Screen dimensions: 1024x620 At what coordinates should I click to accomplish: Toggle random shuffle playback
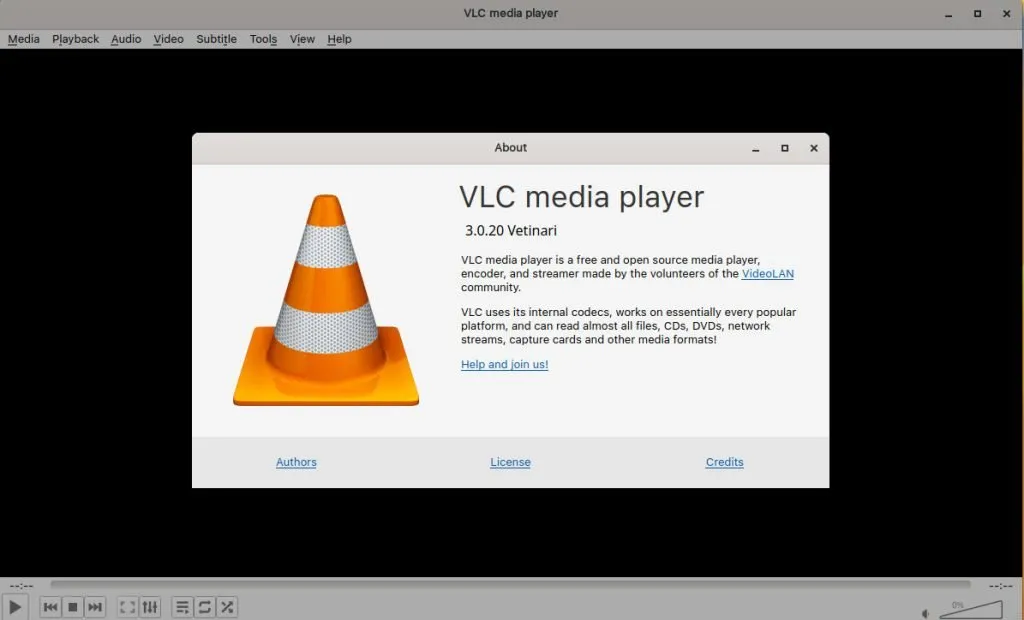(x=227, y=607)
